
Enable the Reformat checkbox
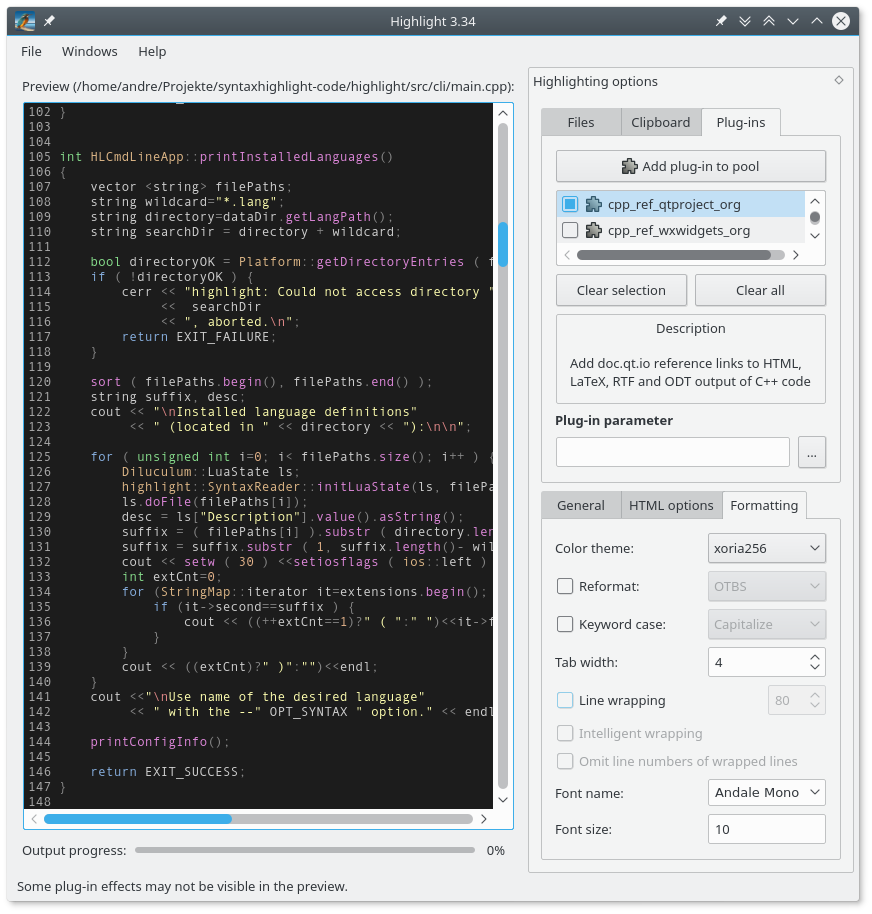coord(565,586)
